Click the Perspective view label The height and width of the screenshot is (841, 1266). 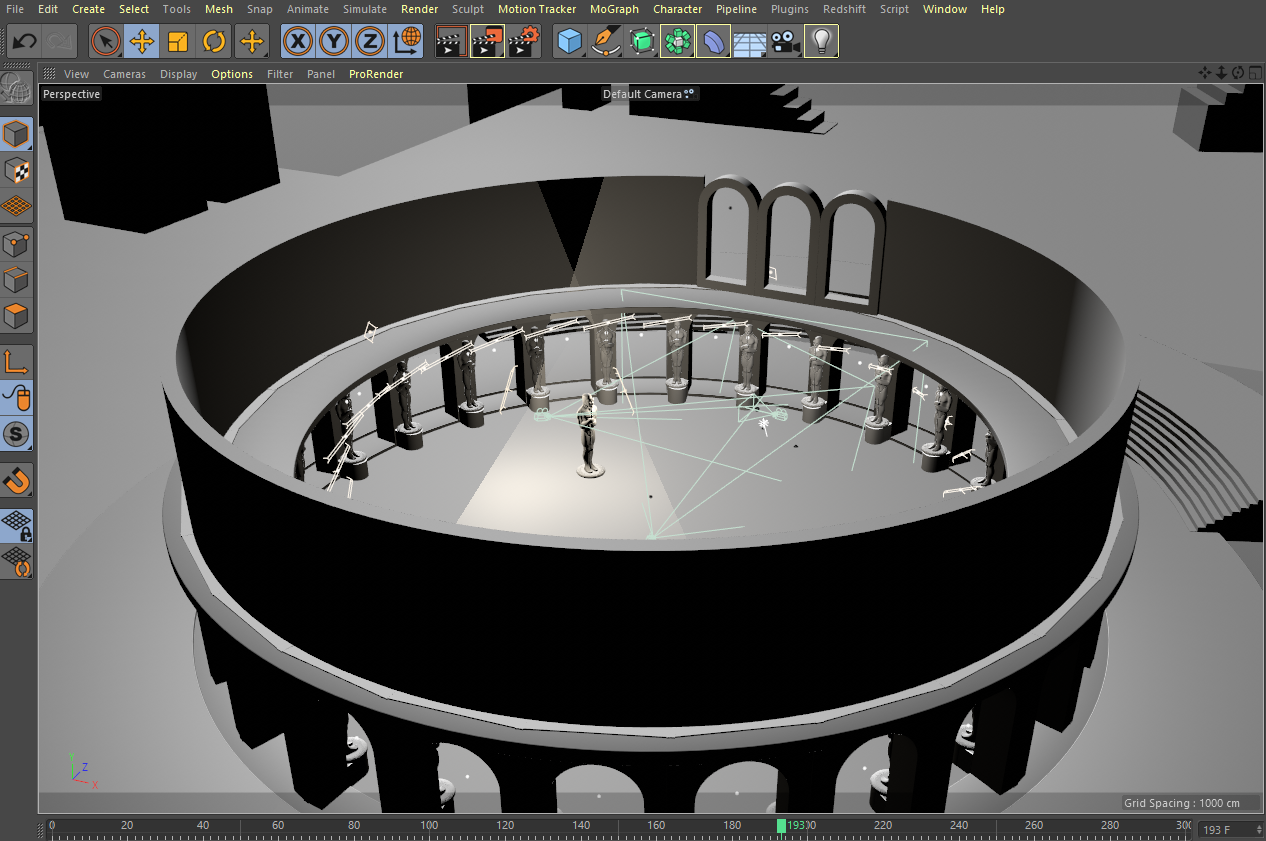pos(71,94)
